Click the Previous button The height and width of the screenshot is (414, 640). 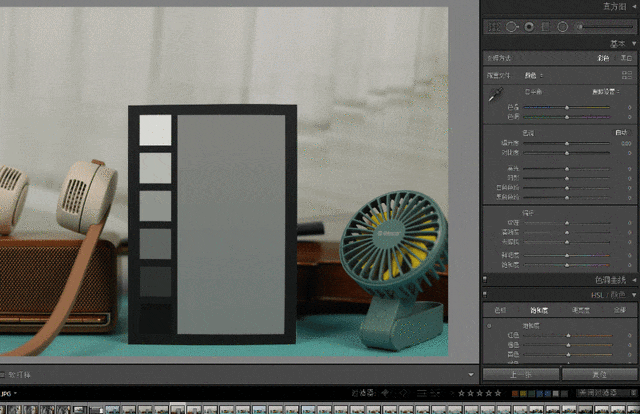click(520, 374)
